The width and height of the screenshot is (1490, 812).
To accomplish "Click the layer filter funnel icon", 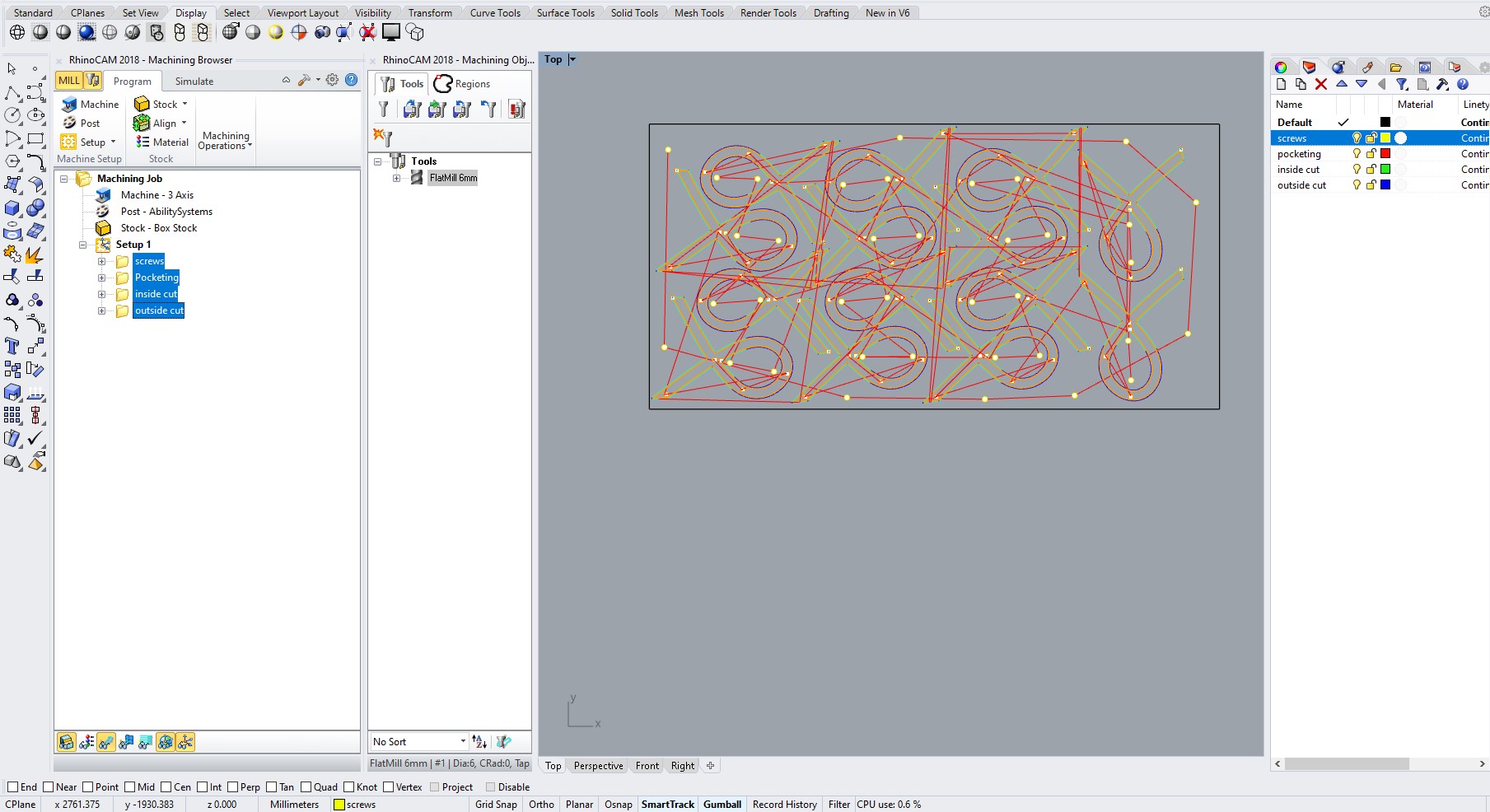I will pyautogui.click(x=1402, y=84).
